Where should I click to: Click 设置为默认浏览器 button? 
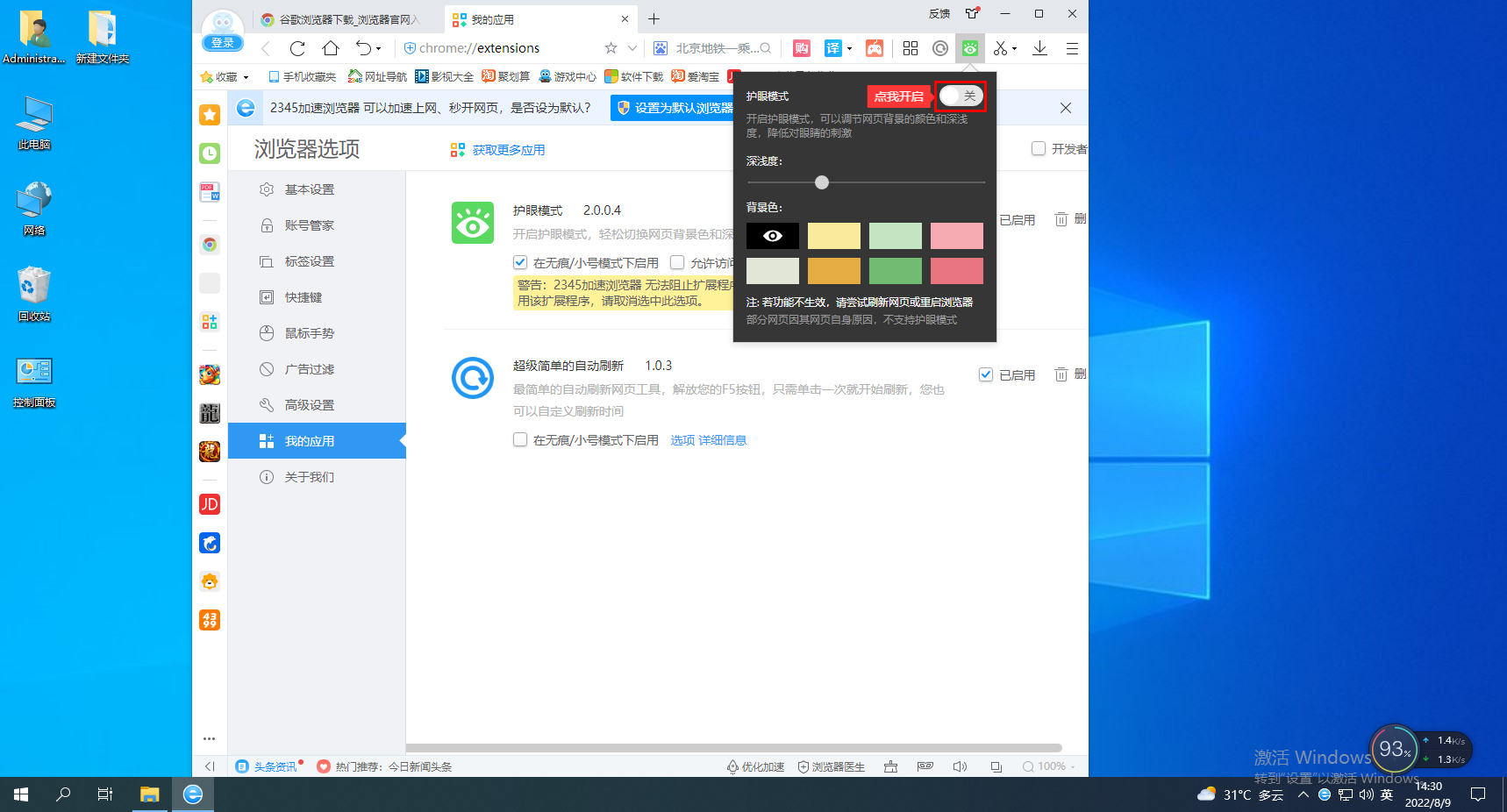[674, 108]
